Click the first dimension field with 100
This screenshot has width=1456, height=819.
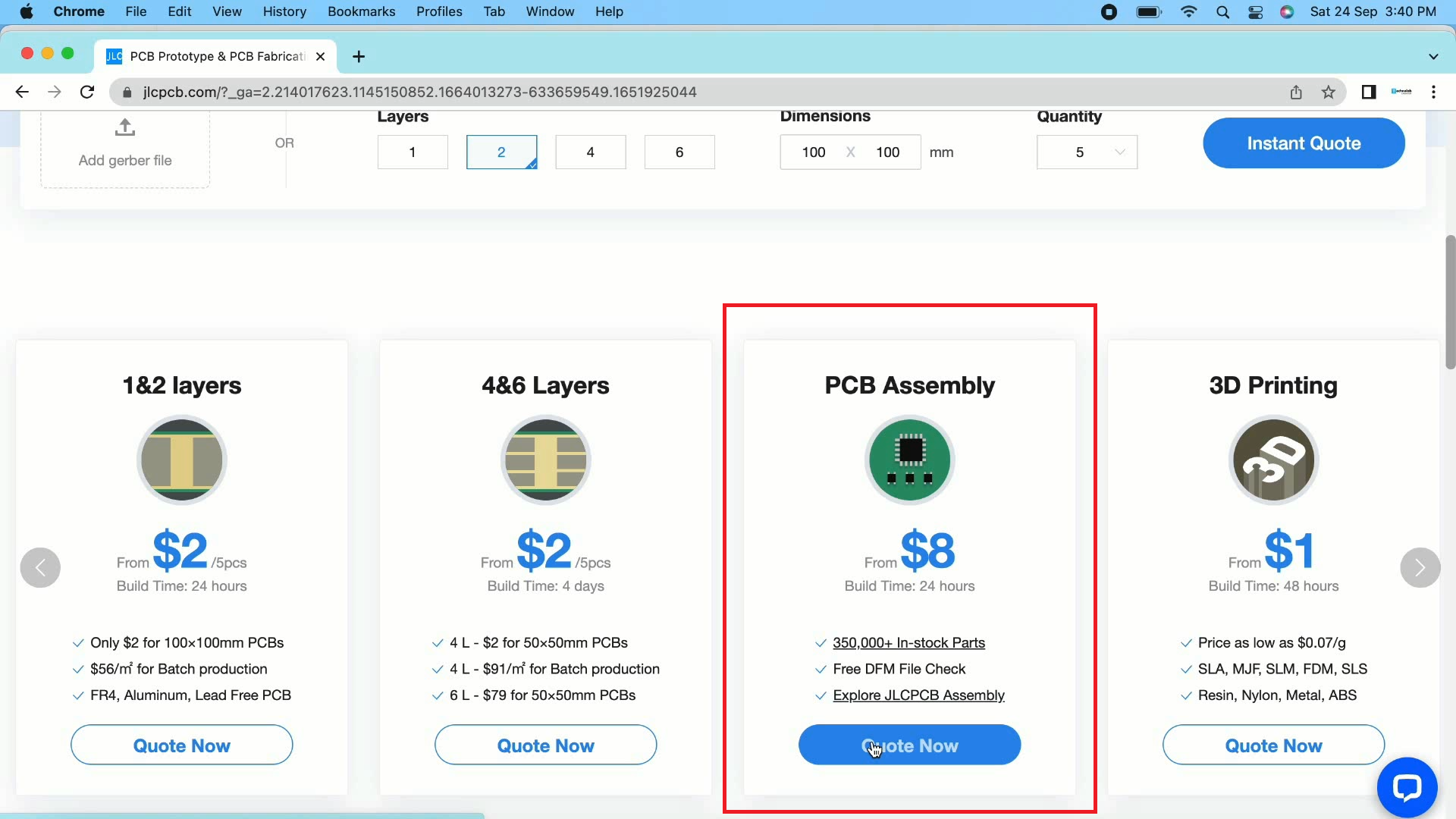point(814,152)
